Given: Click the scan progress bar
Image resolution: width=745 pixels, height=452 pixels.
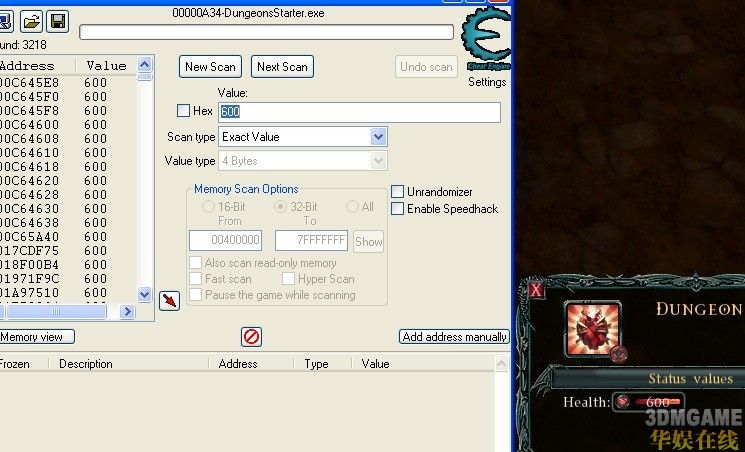Looking at the screenshot, I should tap(266, 32).
